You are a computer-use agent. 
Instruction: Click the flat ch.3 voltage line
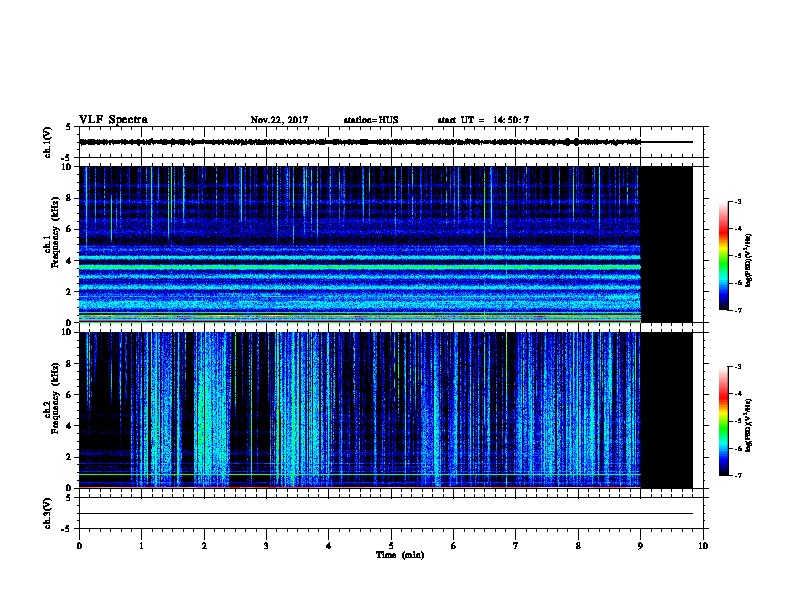[386, 514]
